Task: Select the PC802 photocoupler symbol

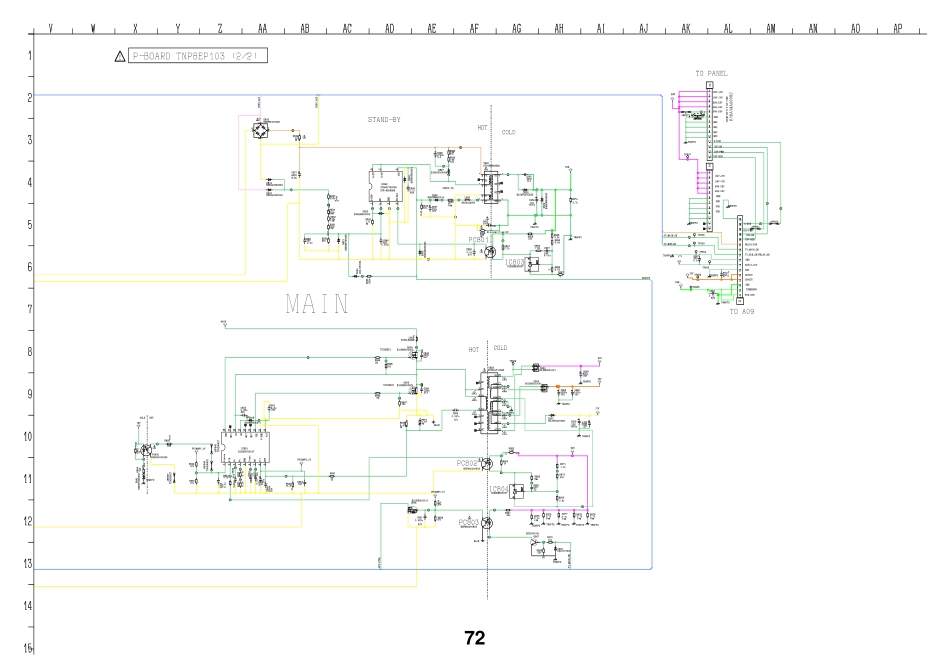Action: click(x=487, y=464)
